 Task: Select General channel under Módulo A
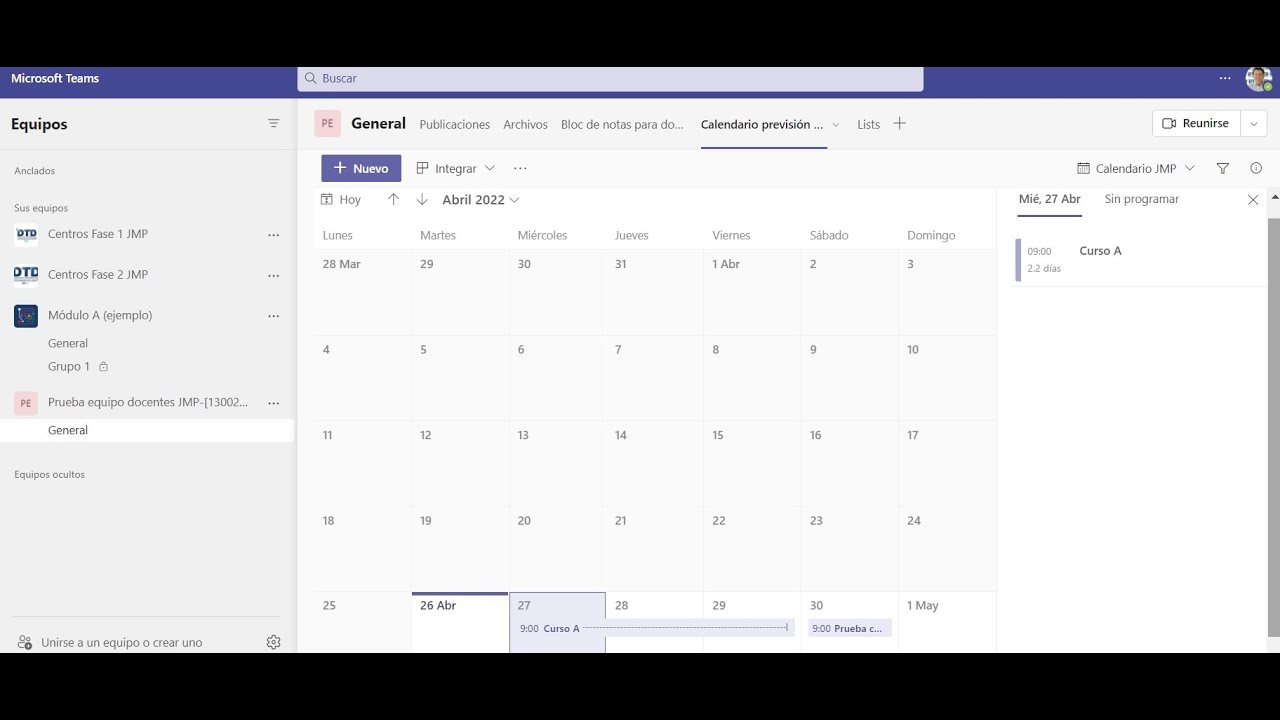tap(68, 343)
